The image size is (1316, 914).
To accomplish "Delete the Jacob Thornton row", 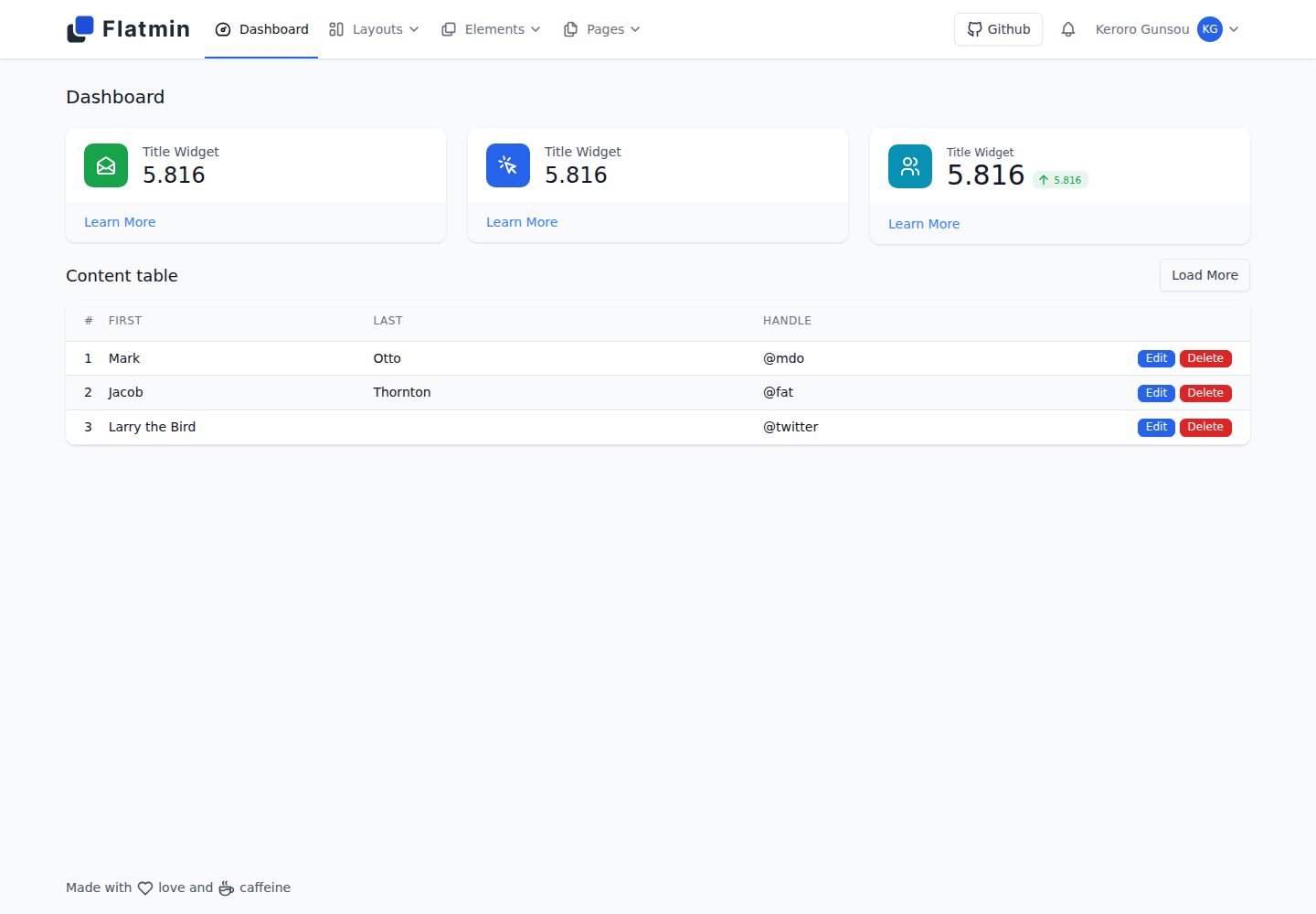I will [1205, 393].
